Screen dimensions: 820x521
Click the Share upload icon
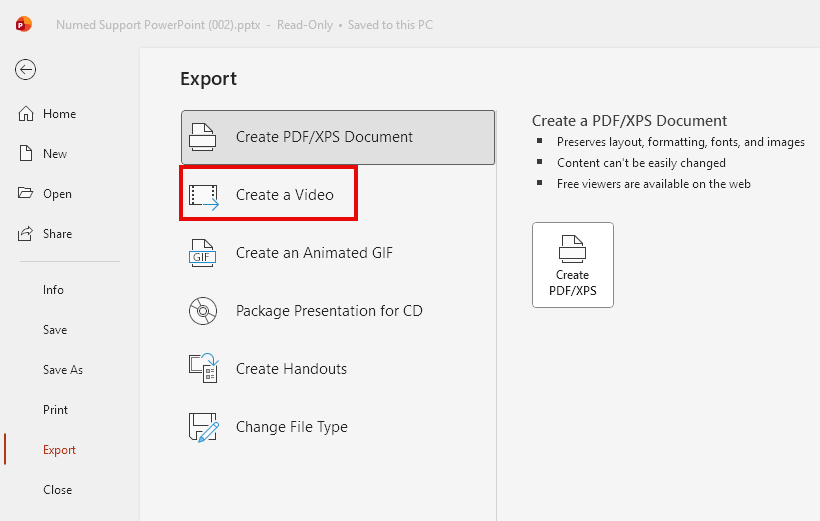[27, 234]
